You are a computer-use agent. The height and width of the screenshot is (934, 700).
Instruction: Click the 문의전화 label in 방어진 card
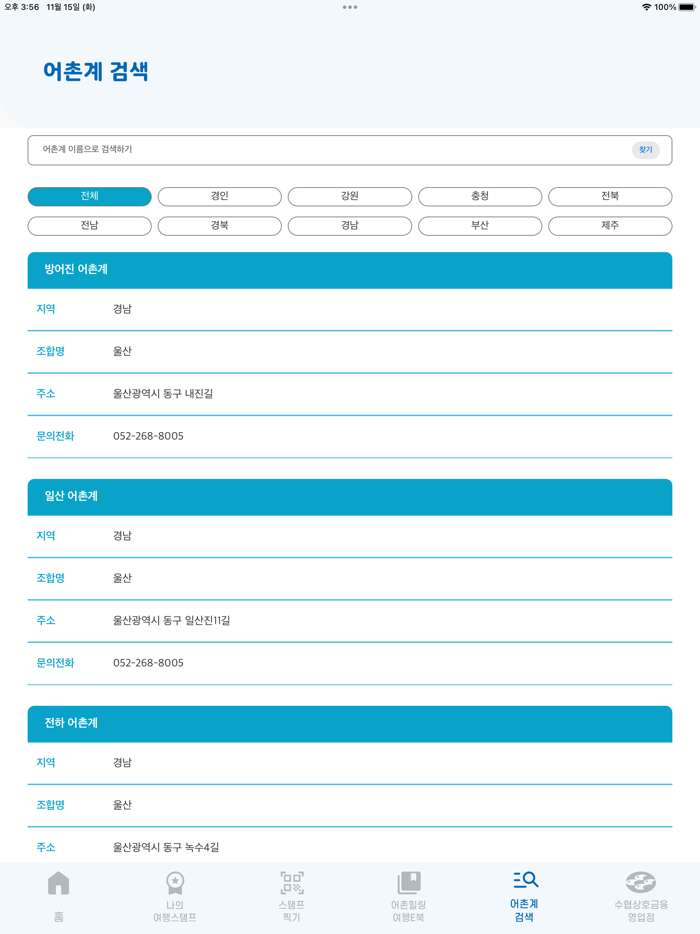[x=55, y=436]
